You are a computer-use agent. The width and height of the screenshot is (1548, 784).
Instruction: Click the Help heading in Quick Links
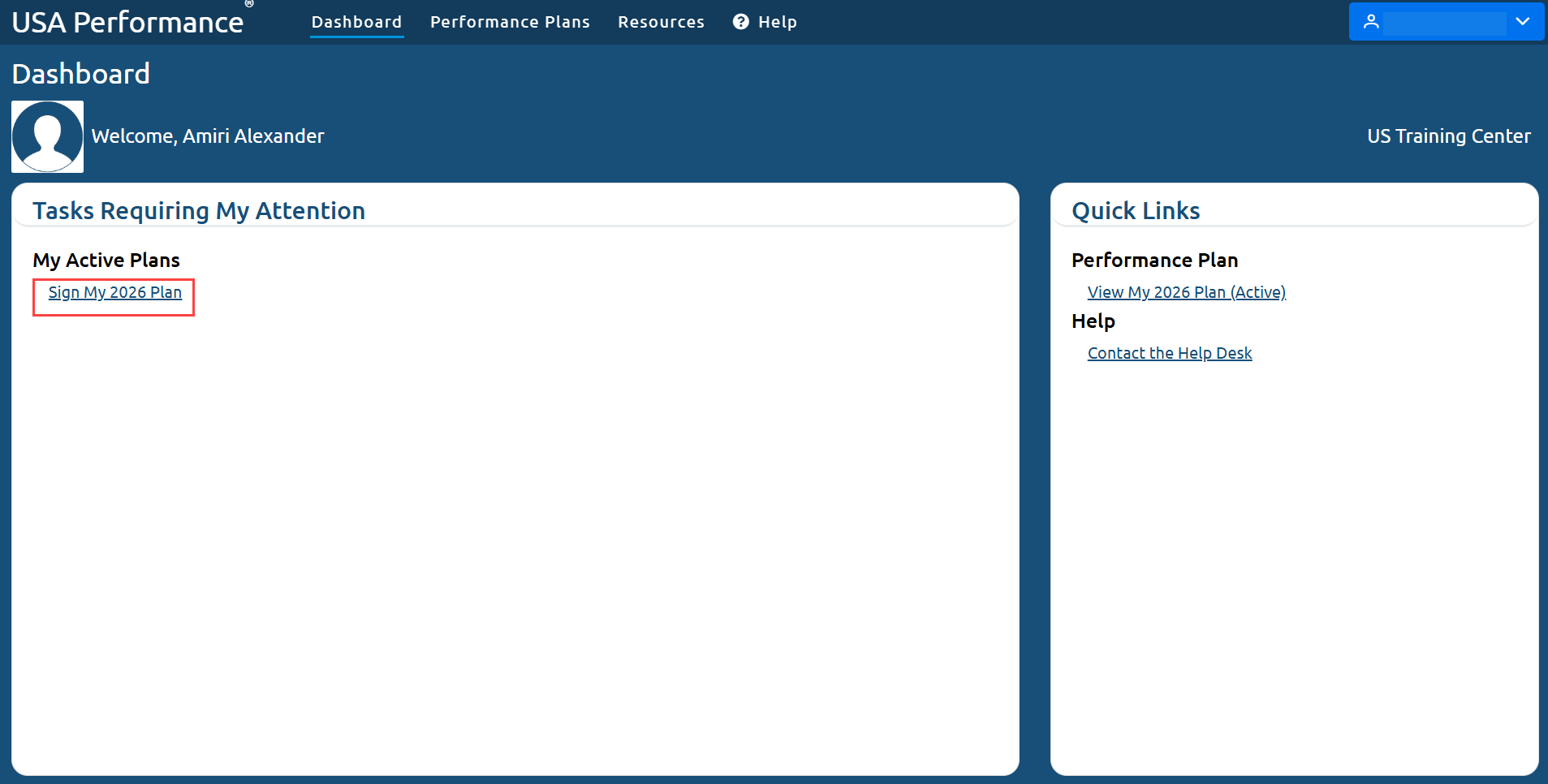click(x=1093, y=321)
